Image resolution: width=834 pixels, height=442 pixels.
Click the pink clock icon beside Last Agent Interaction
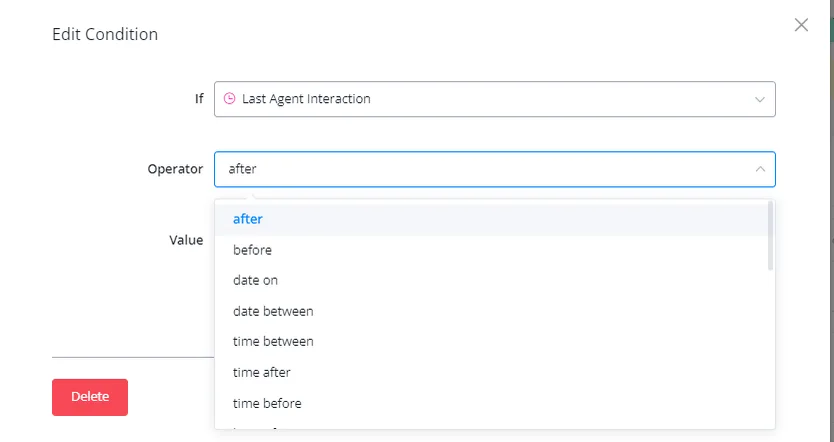[x=229, y=98]
